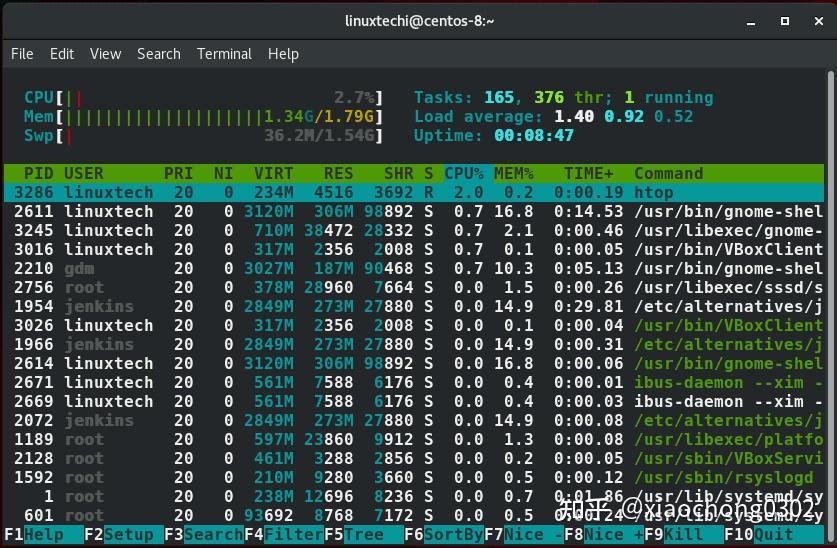Click window title linuxtechi@centos-8:~
Image resolution: width=837 pixels, height=548 pixels.
tap(420, 21)
